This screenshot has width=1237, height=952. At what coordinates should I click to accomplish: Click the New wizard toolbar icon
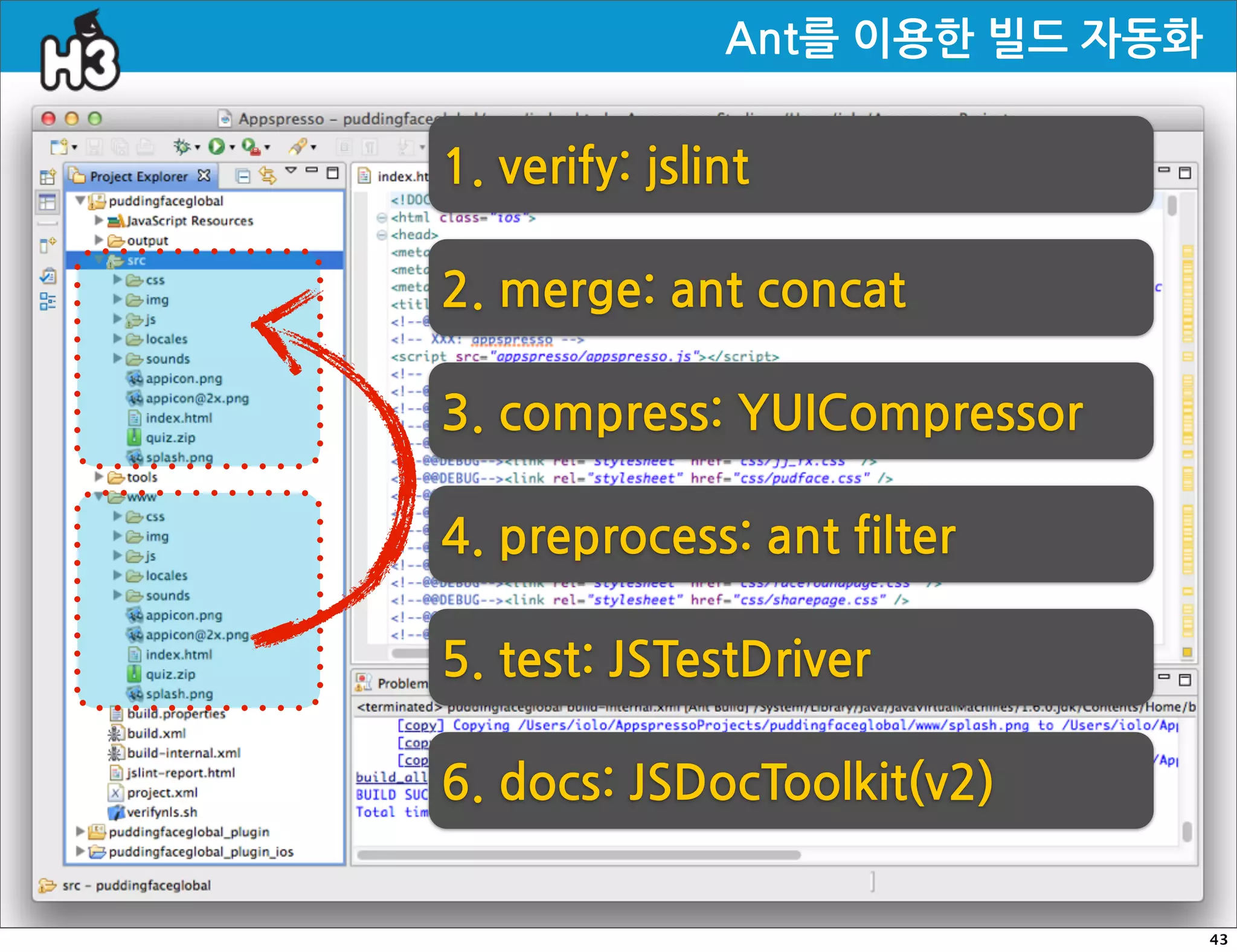coord(59,147)
